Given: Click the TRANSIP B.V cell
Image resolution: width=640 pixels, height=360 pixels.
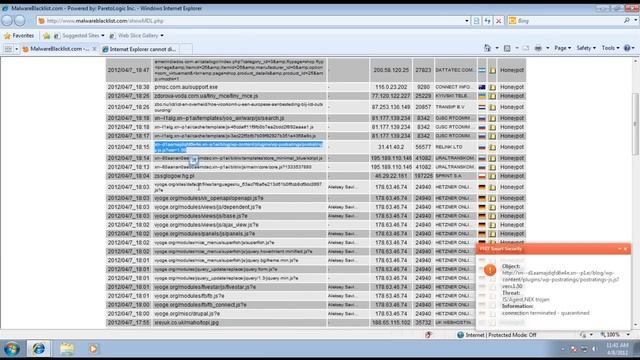Looking at the screenshot, I should pyautogui.click(x=455, y=107).
